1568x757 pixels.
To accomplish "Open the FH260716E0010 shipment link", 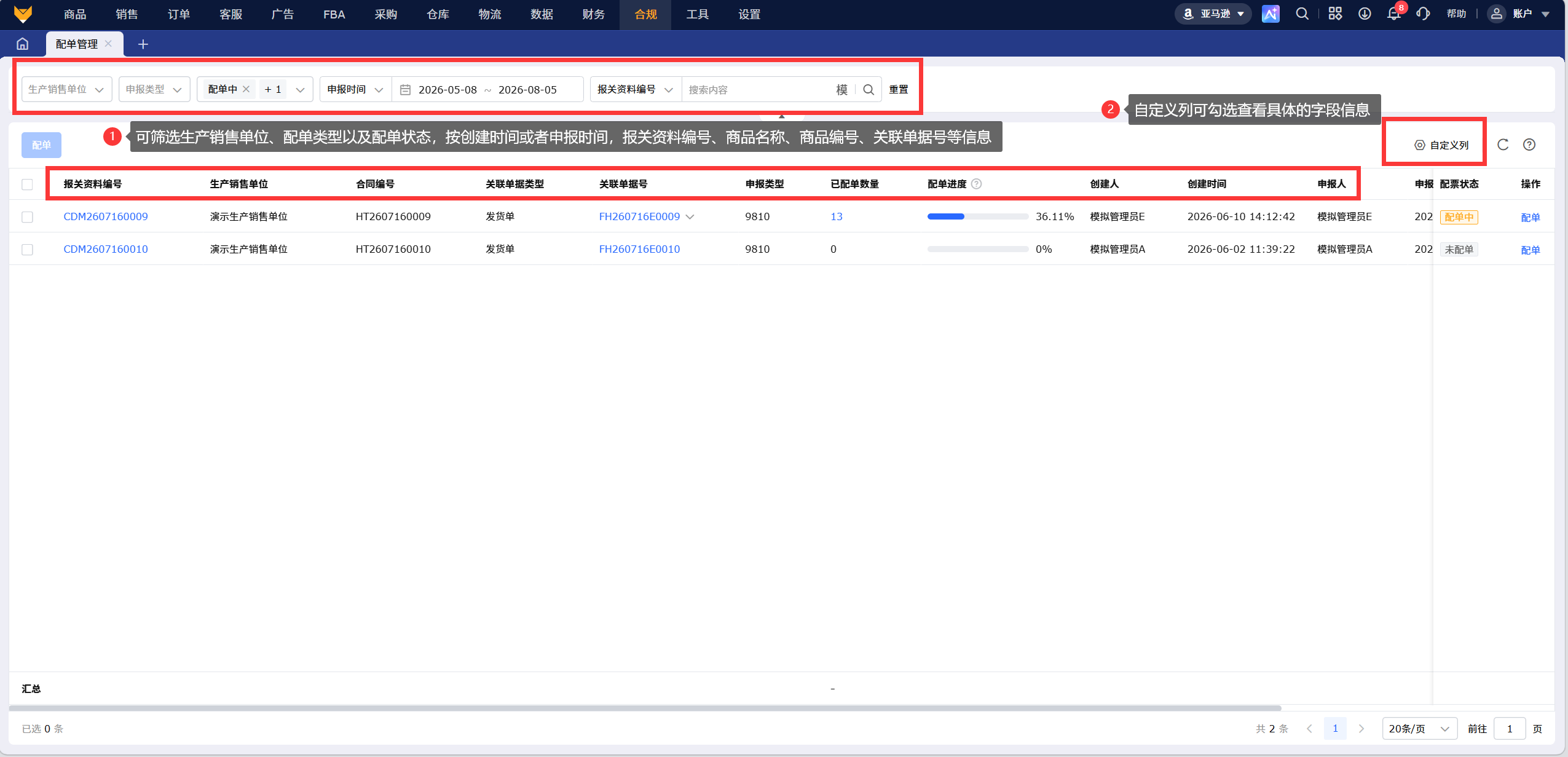I will click(x=639, y=249).
